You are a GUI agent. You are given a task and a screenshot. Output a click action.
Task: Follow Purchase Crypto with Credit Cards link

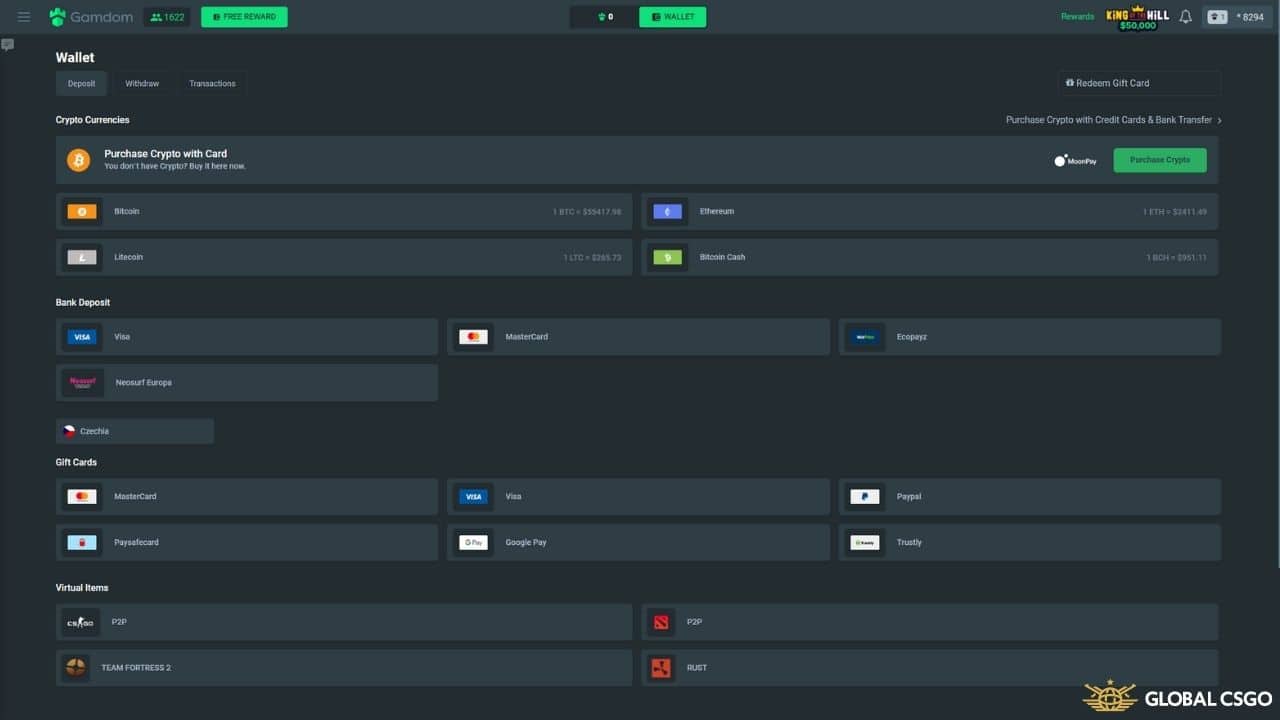(1114, 120)
